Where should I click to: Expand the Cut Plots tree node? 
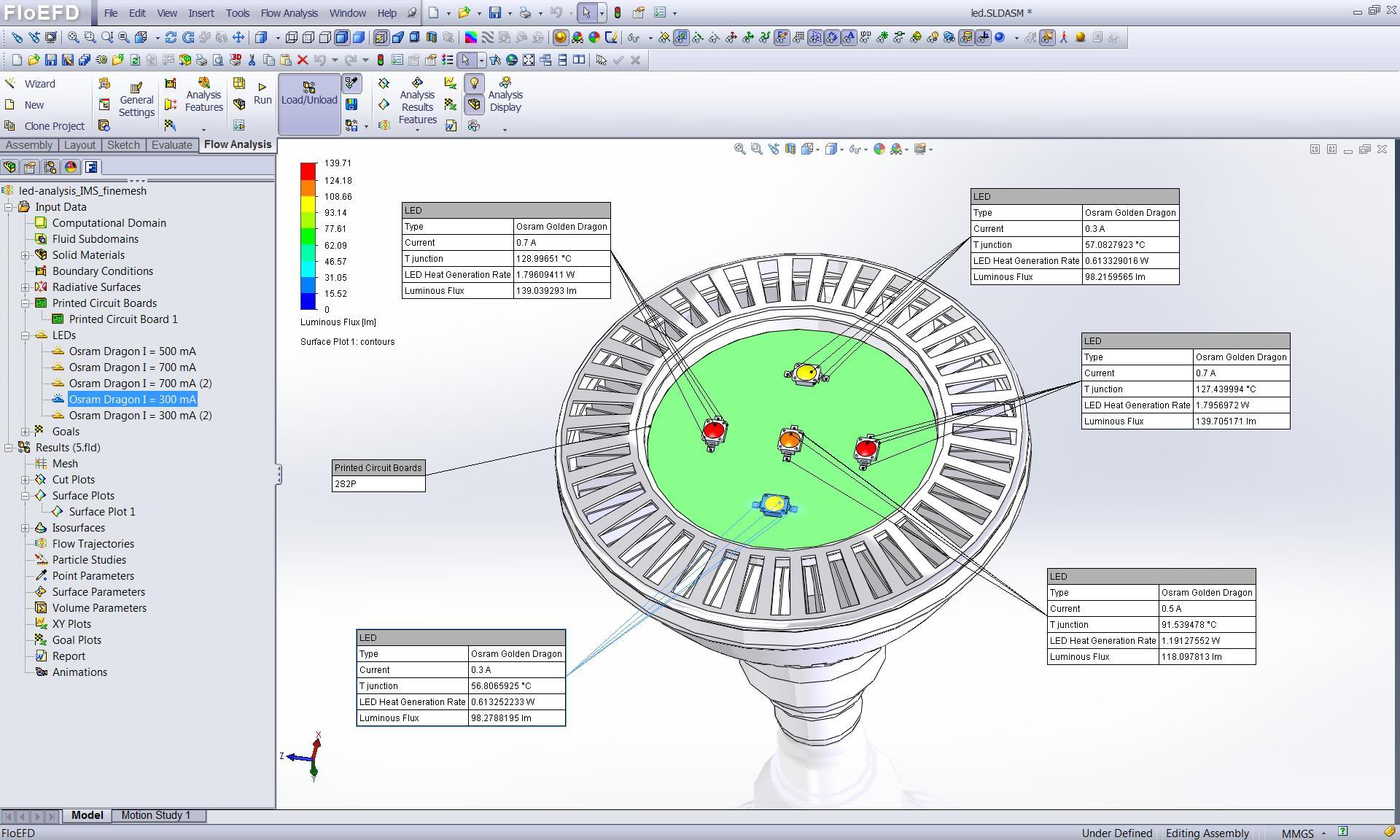(x=26, y=480)
